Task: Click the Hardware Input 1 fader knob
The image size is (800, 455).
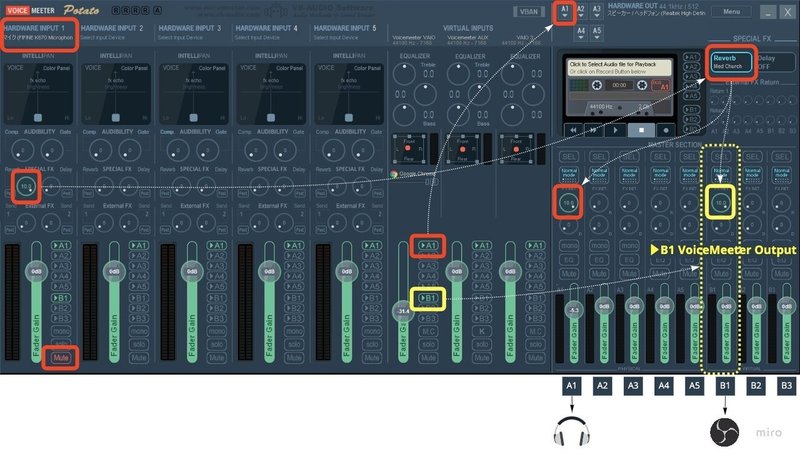Action: pos(36,271)
